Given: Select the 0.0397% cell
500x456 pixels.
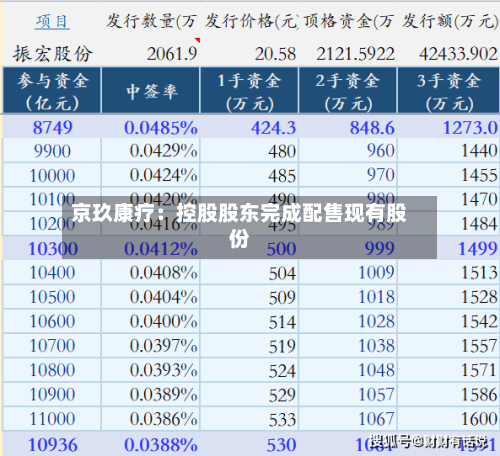Looking at the screenshot, I should (x=151, y=345).
